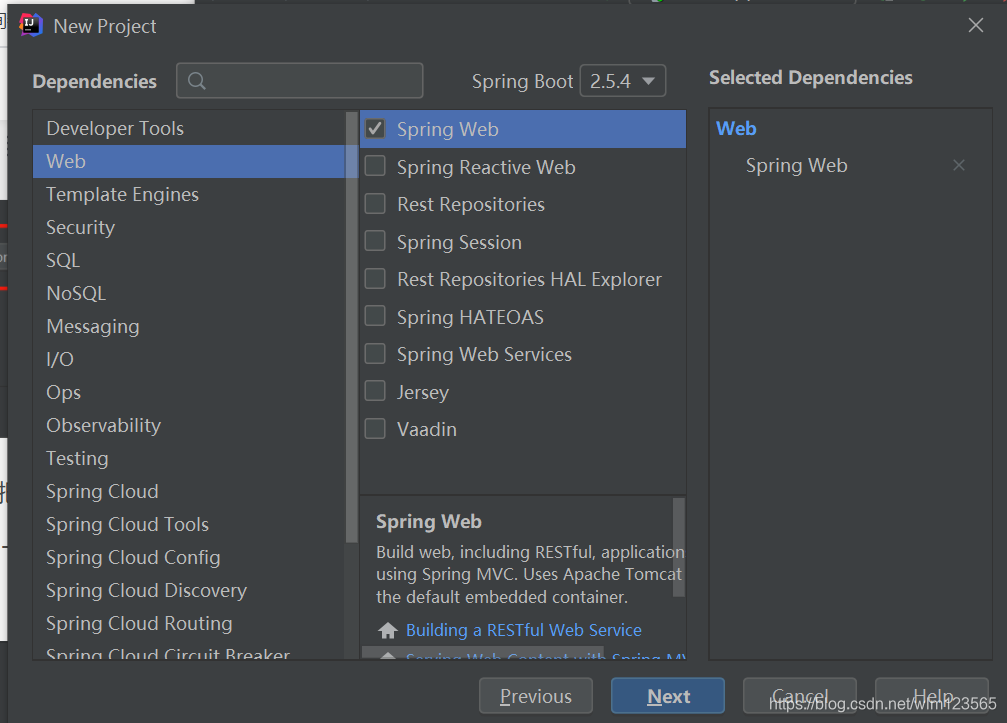This screenshot has height=723, width=1007.
Task: Click the Spring Reactive Web label
Action: pyautogui.click(x=486, y=168)
